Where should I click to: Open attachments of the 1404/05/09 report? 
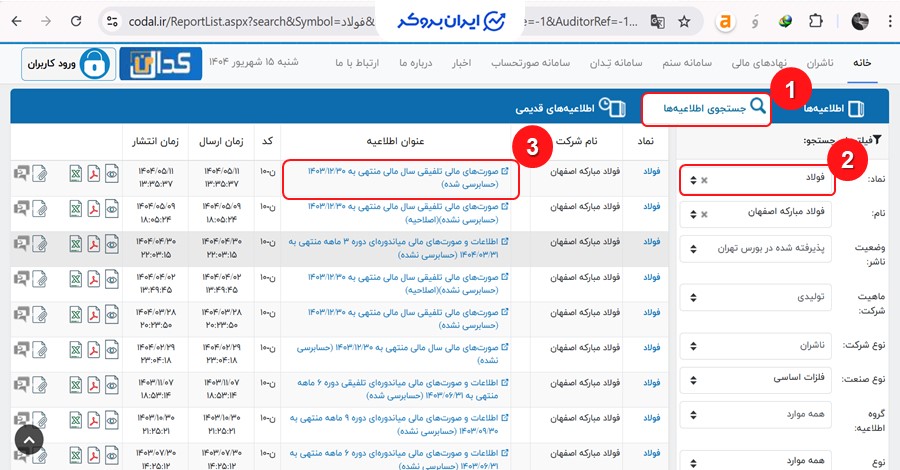(x=40, y=209)
